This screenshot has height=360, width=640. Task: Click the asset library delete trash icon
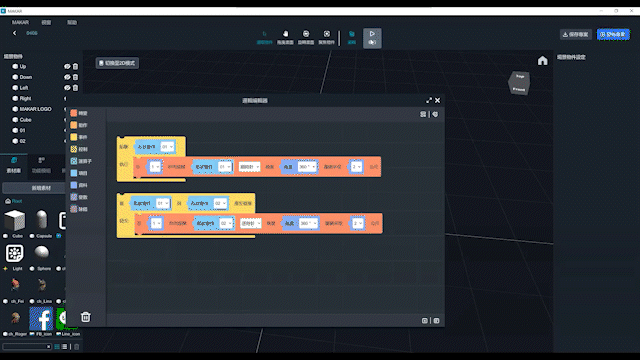[76, 347]
